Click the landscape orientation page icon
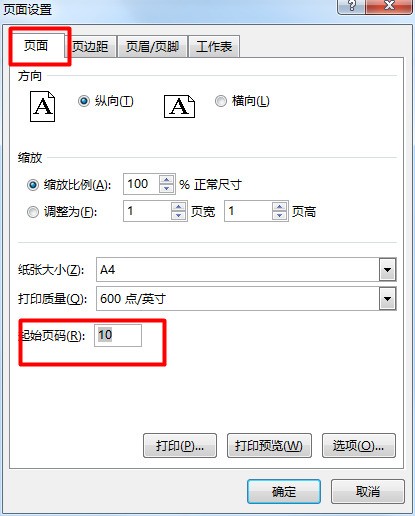 179,107
